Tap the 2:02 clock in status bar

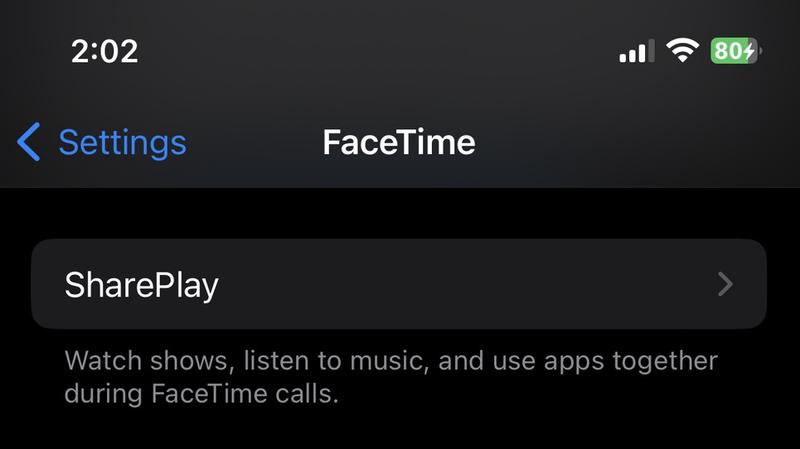pyautogui.click(x=105, y=51)
